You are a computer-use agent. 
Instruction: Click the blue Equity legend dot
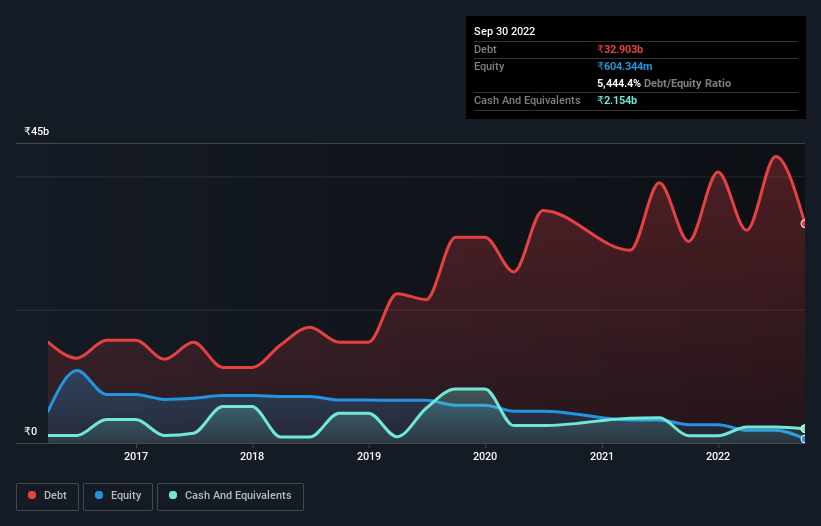[99, 495]
